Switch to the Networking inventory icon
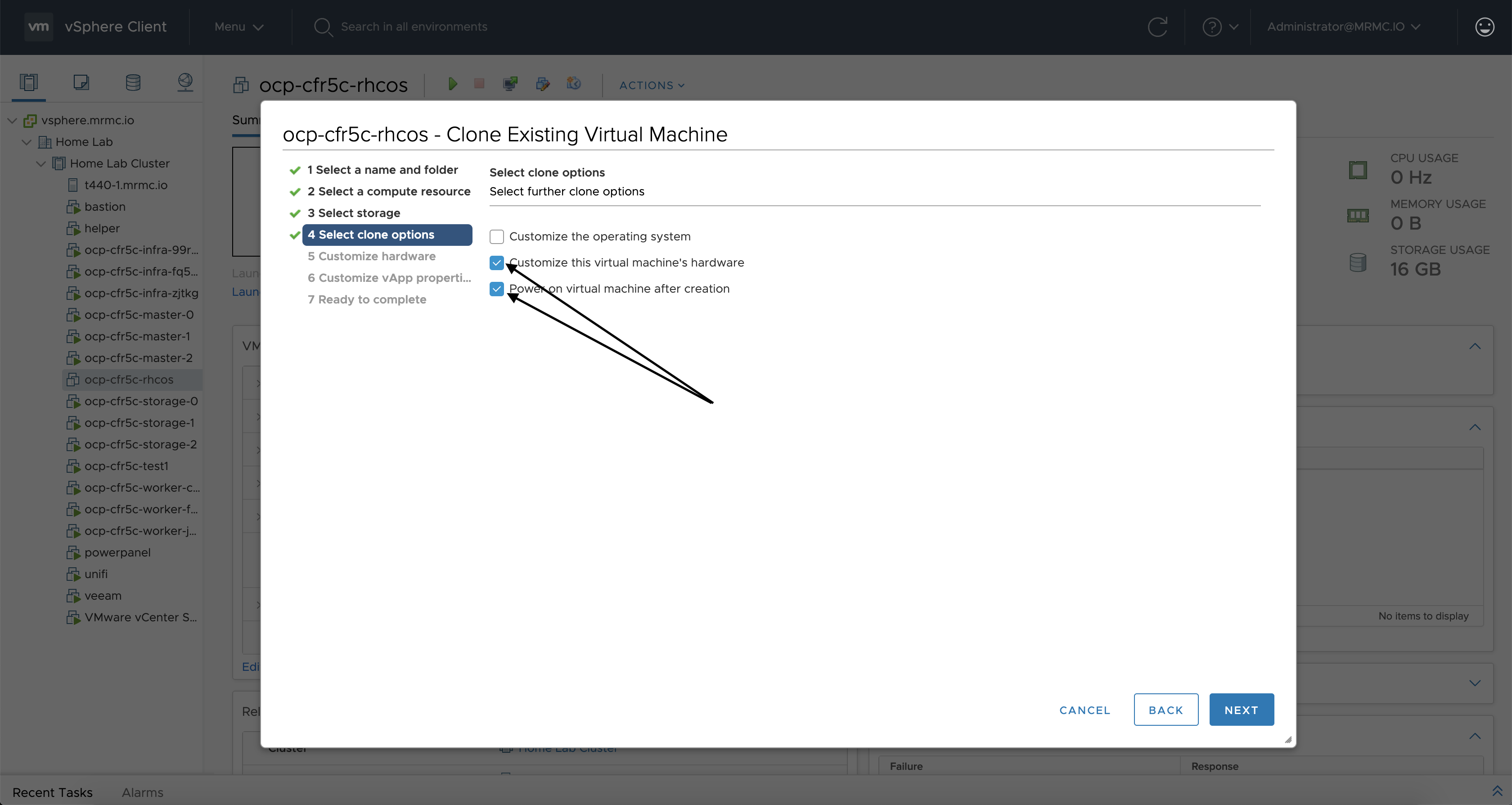The height and width of the screenshot is (805, 1512). click(x=185, y=82)
